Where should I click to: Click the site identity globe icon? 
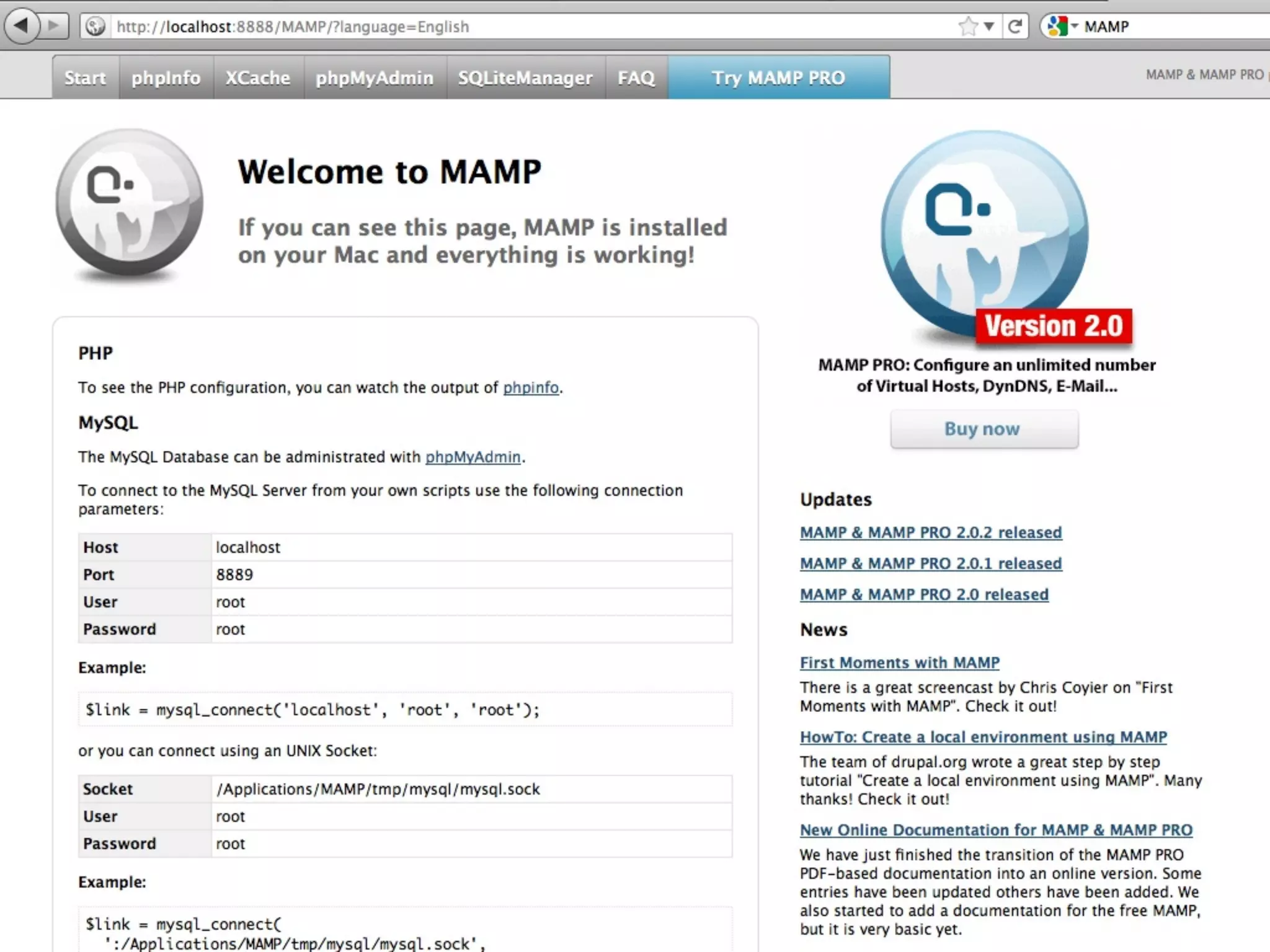tap(95, 27)
